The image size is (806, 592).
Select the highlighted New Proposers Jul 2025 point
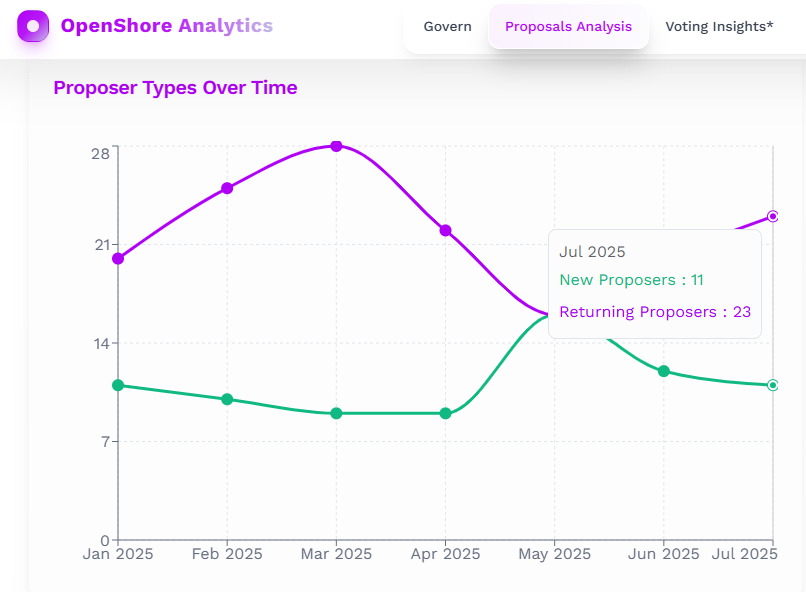tap(772, 385)
